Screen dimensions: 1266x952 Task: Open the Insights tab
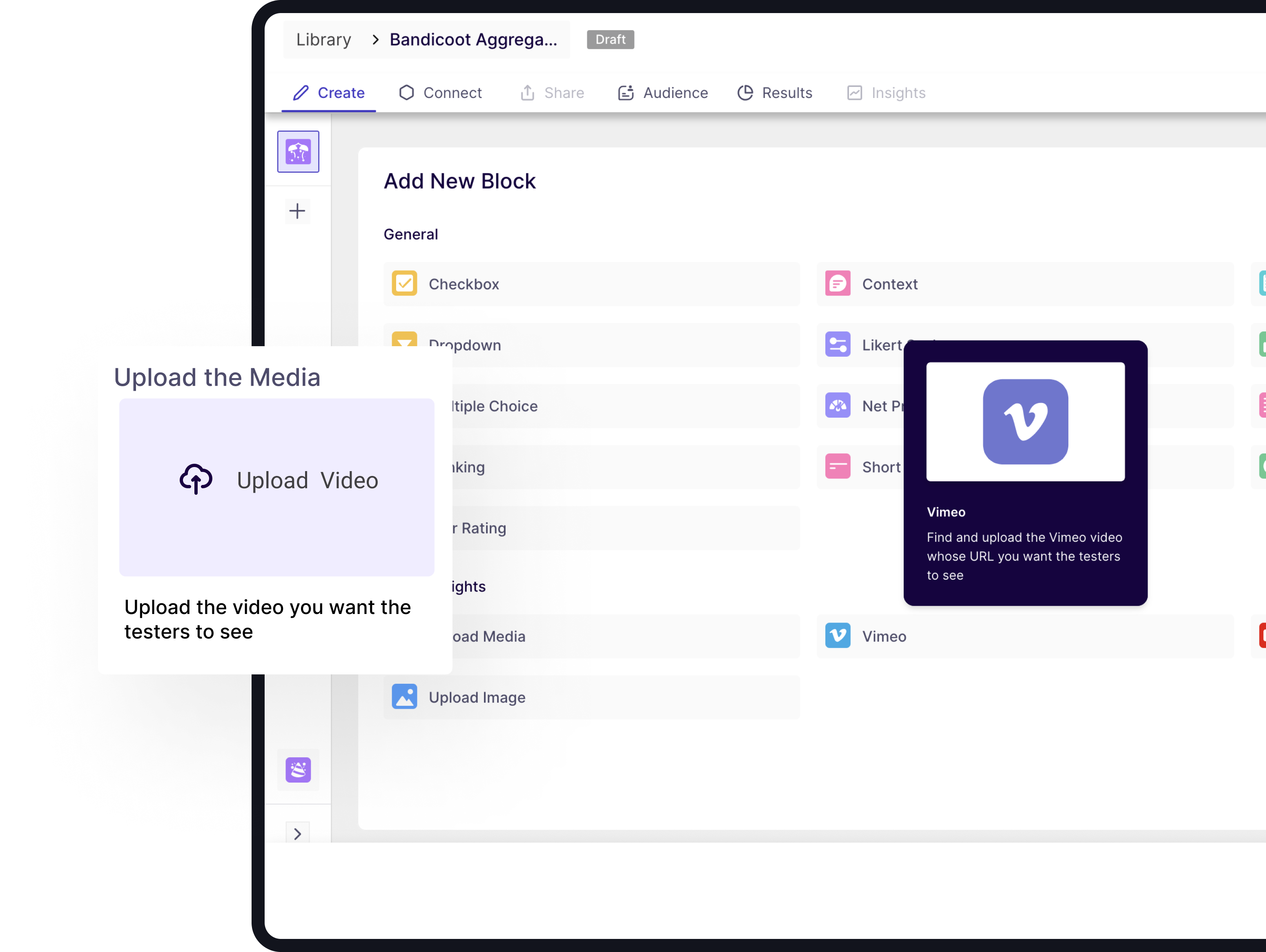click(x=886, y=93)
